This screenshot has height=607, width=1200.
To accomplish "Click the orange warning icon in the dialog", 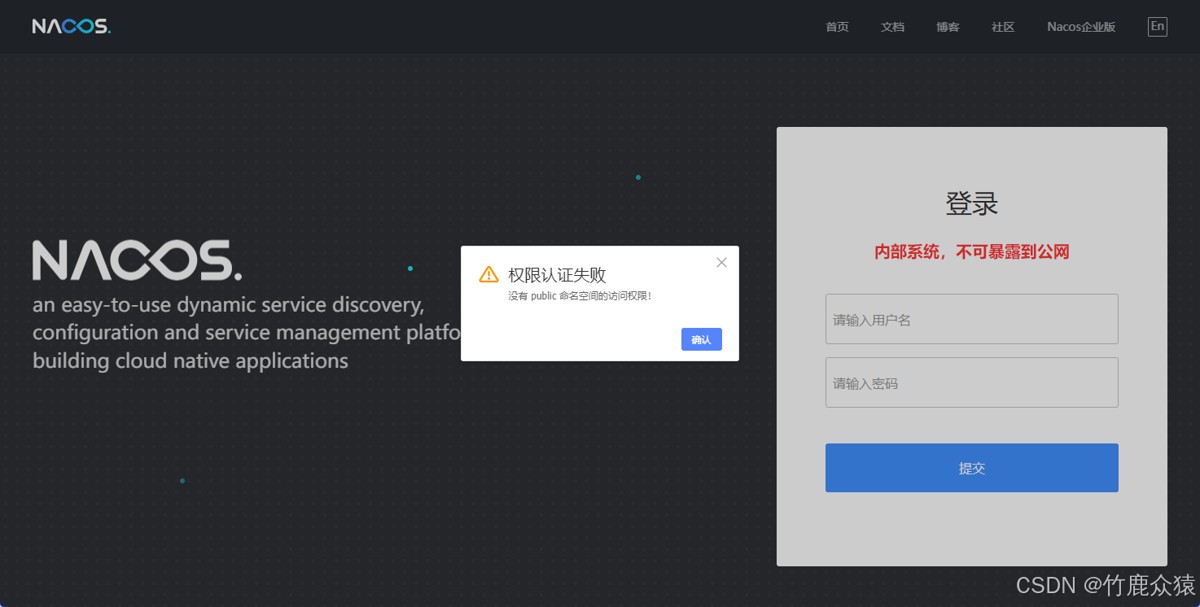I will (x=488, y=275).
